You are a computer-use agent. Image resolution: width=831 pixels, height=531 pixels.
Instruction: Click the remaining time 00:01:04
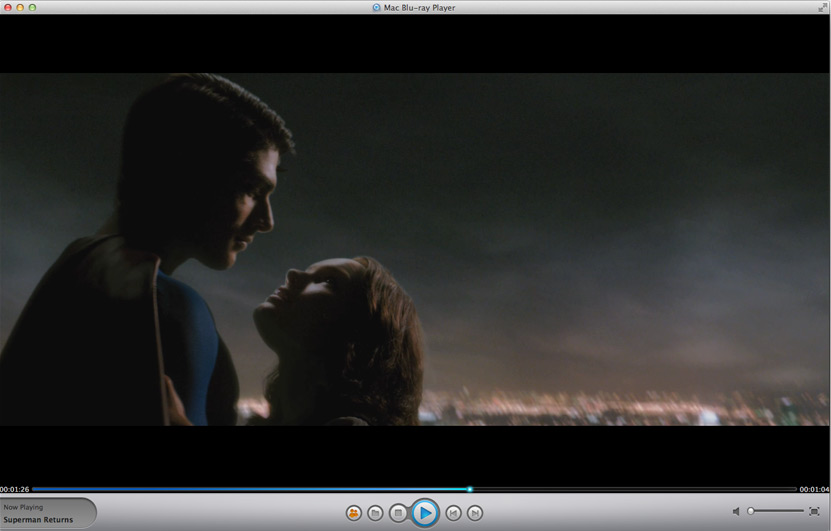(x=815, y=489)
